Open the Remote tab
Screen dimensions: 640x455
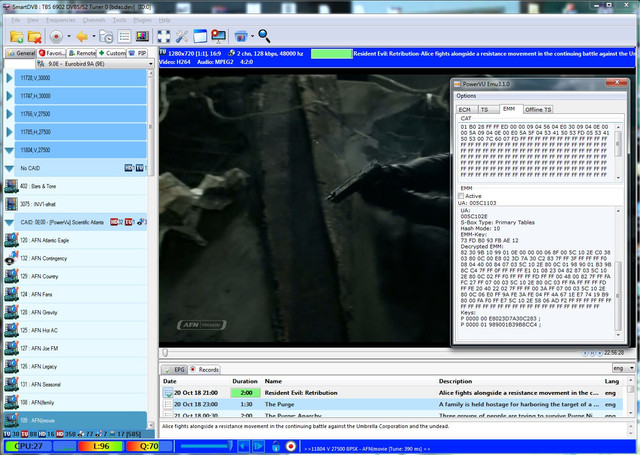point(82,53)
